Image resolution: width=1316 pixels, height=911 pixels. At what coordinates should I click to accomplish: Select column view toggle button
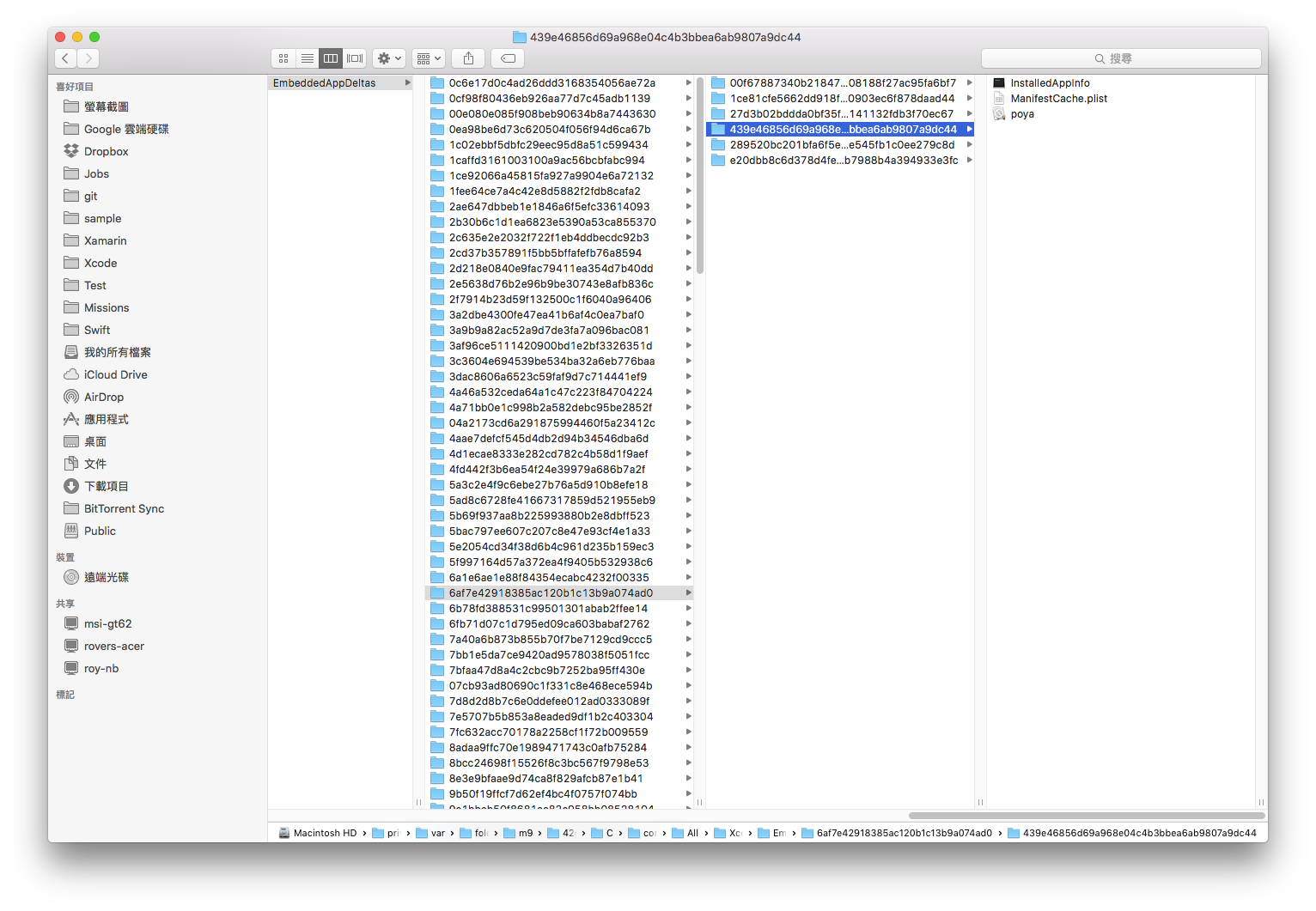[331, 58]
